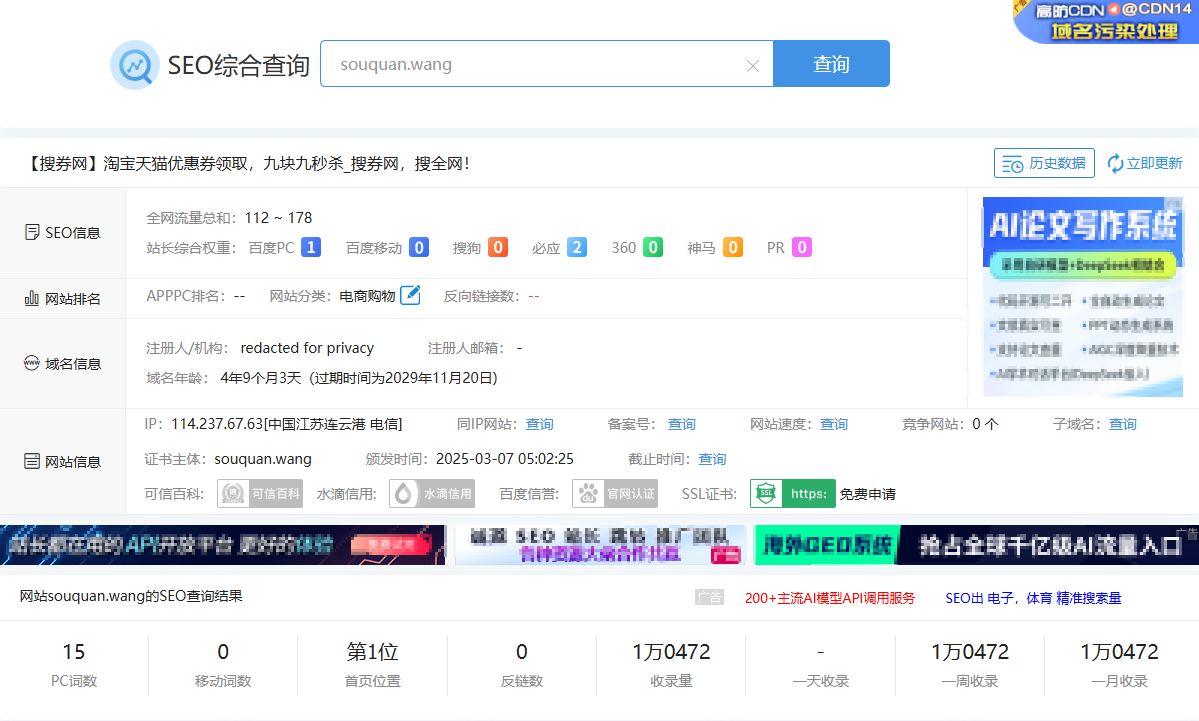This screenshot has width=1199, height=721.
Task: Open the AI论文写作系统 ad thumbnail
Action: (1083, 297)
